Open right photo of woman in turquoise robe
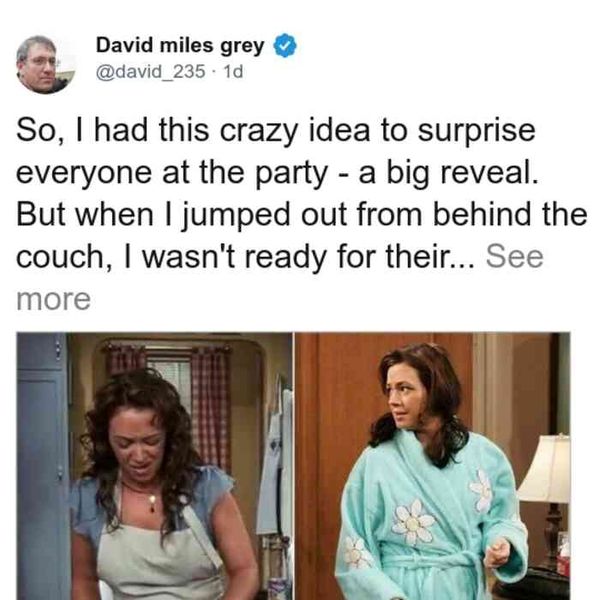 click(432, 466)
